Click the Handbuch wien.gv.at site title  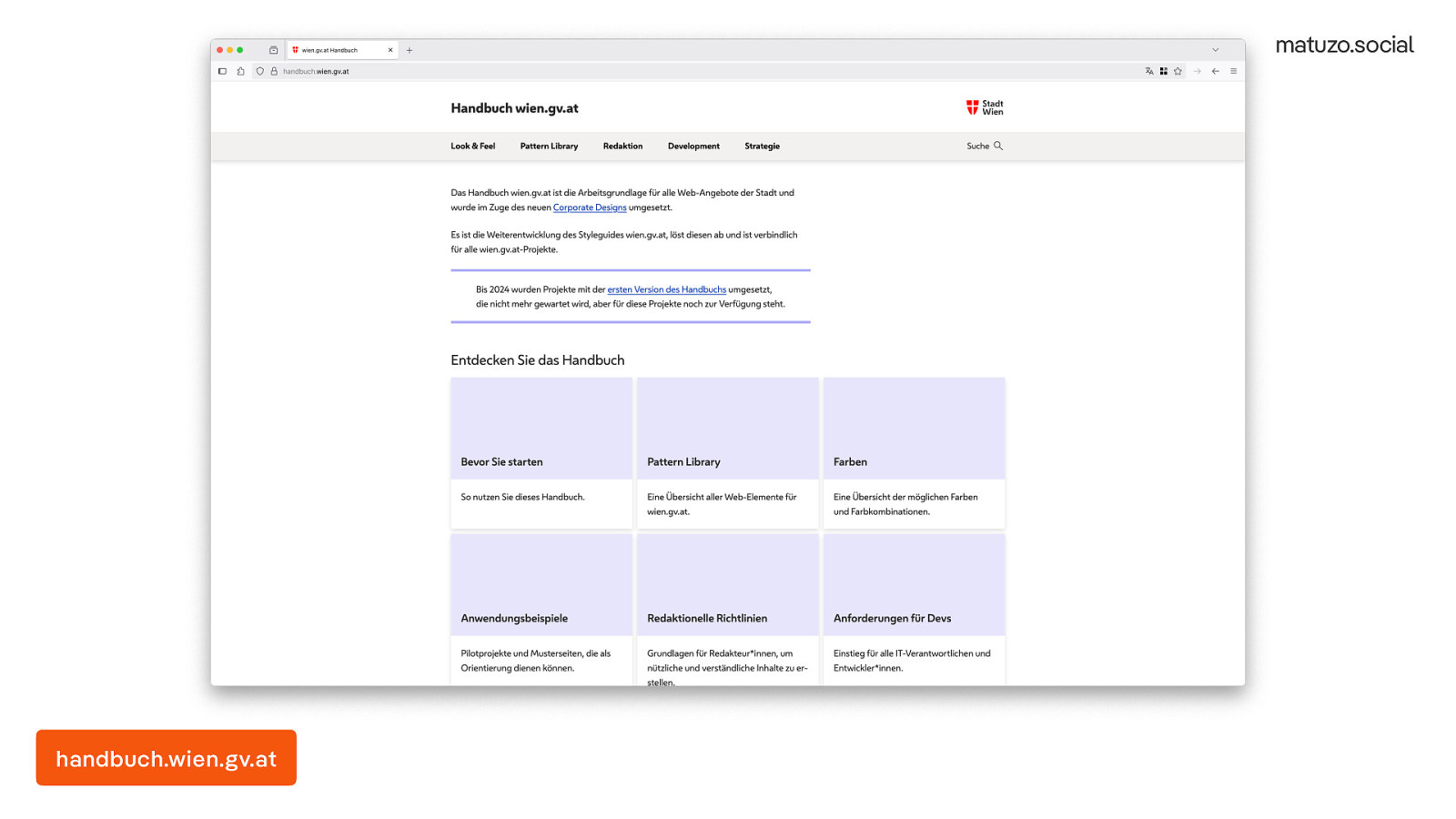(x=514, y=108)
